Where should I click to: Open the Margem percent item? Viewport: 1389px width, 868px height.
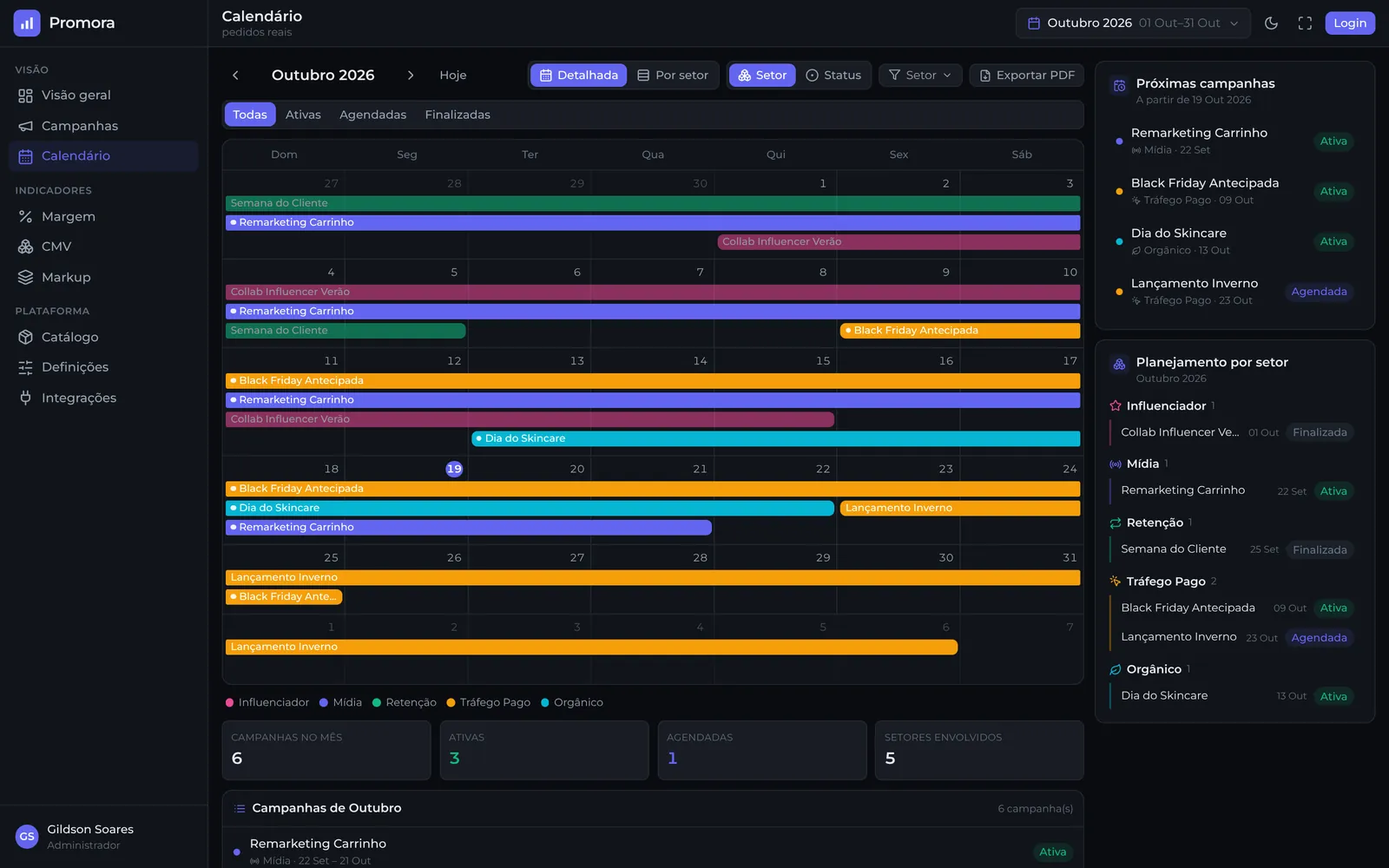(103, 216)
